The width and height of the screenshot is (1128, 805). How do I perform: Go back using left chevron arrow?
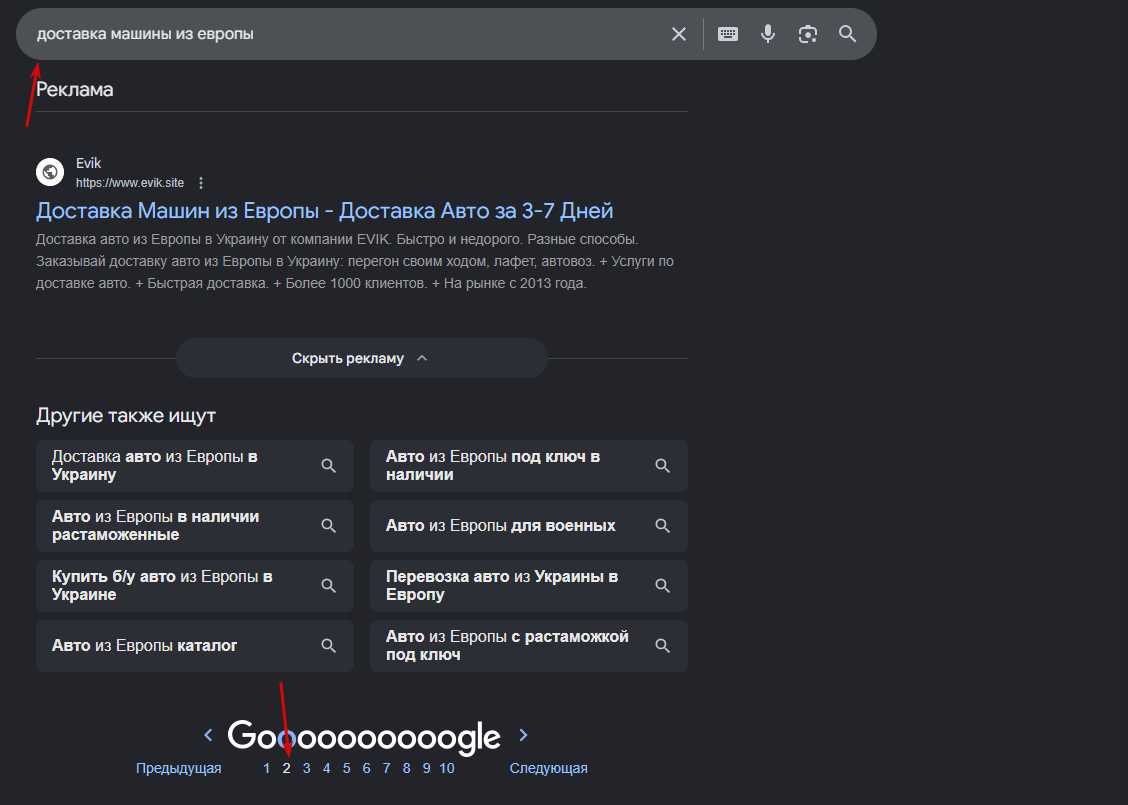[208, 735]
